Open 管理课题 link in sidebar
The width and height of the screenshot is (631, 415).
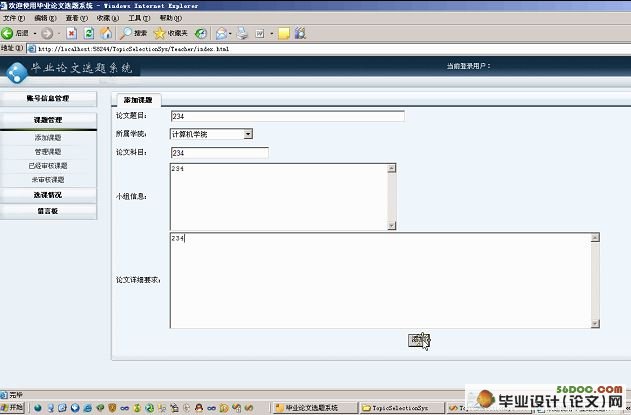click(x=48, y=152)
